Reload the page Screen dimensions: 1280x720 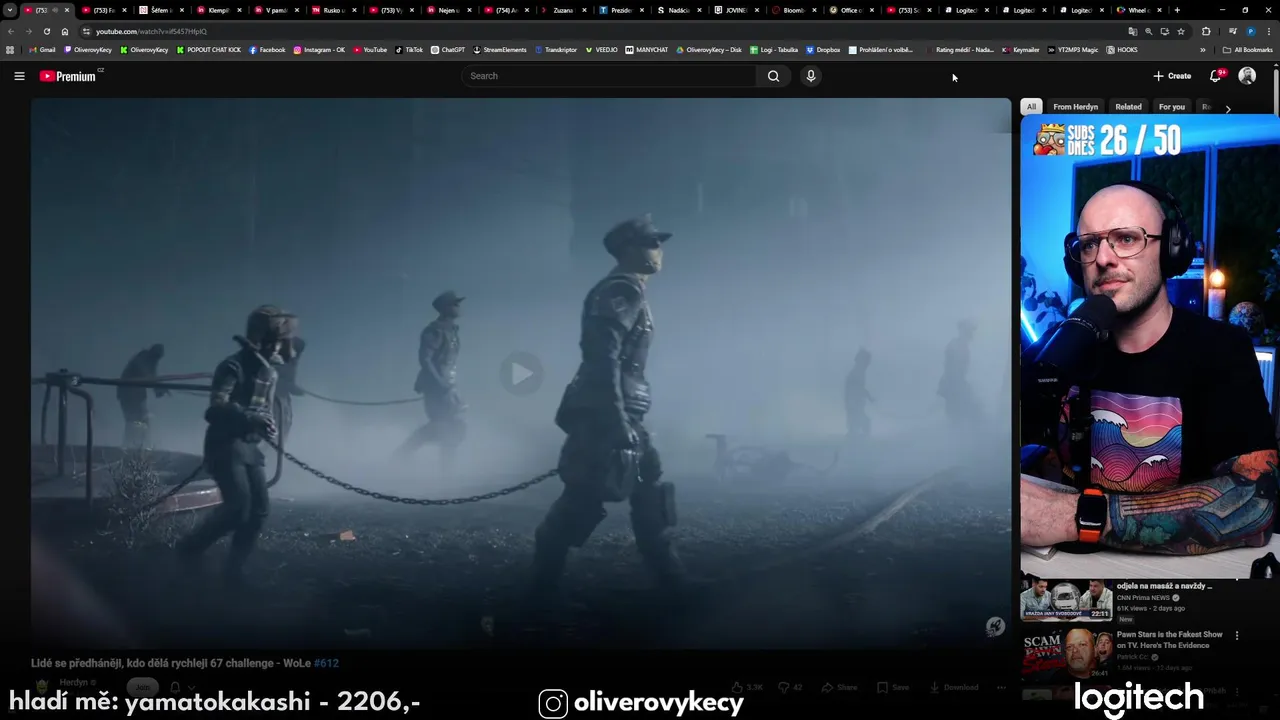tap(47, 31)
